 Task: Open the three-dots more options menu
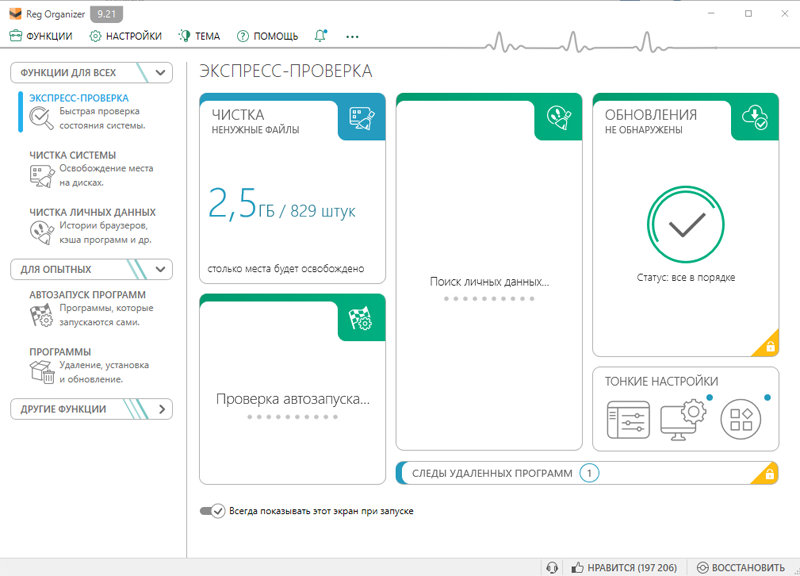tap(352, 37)
